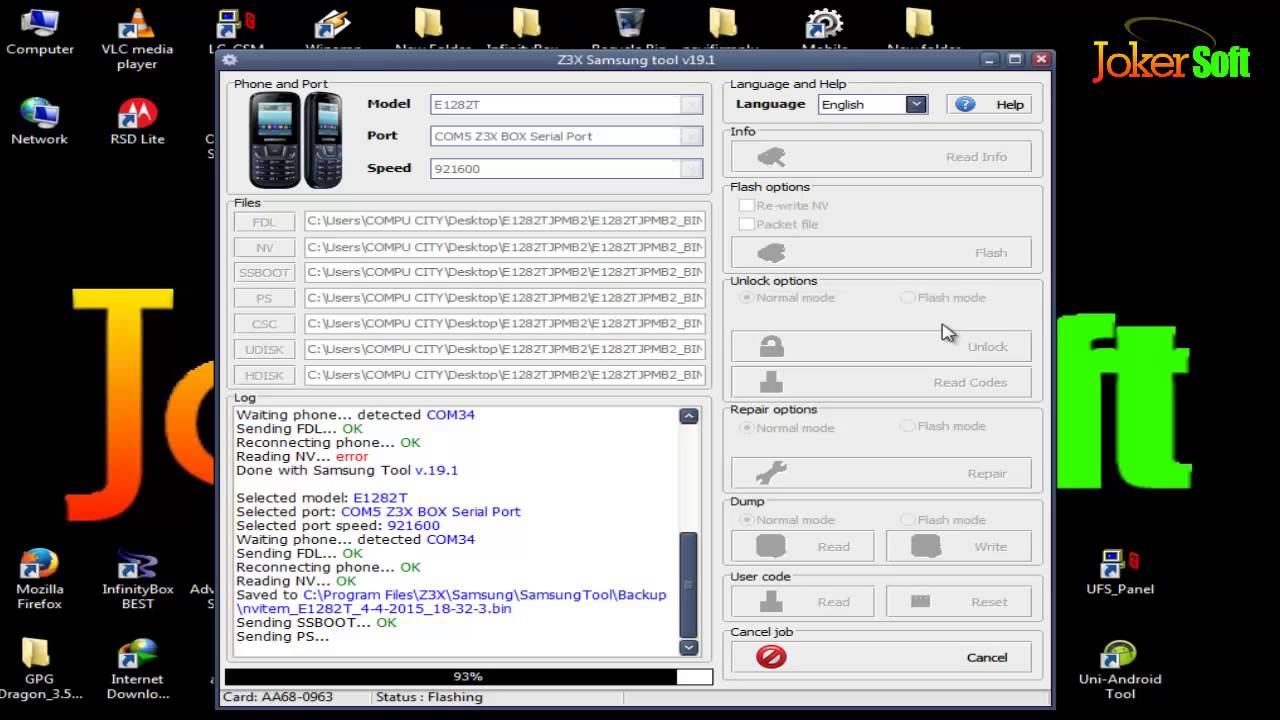Click the log scrollbar up arrow
1280x720 pixels.
coord(688,416)
